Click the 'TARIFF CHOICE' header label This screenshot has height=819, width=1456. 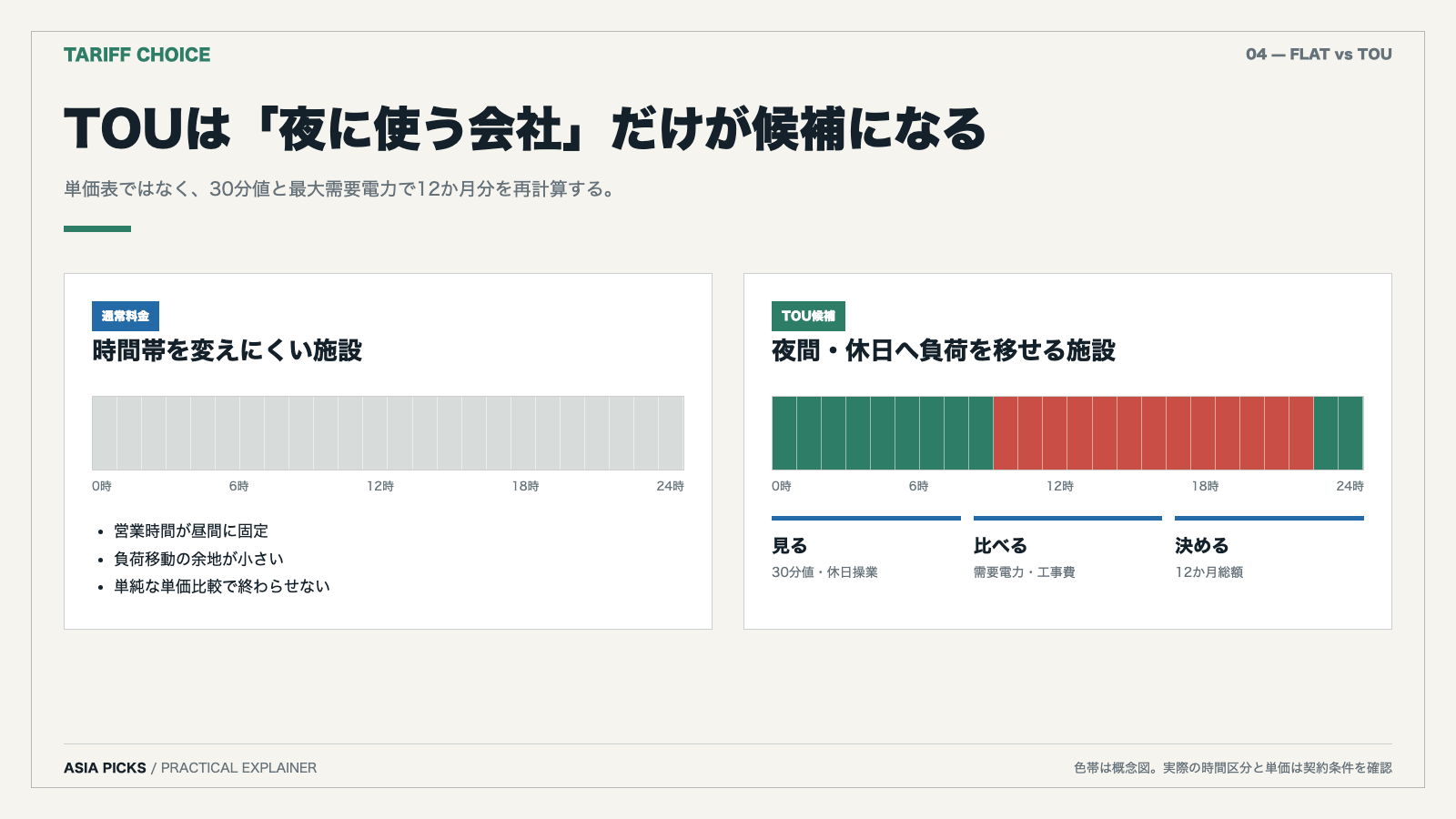136,55
